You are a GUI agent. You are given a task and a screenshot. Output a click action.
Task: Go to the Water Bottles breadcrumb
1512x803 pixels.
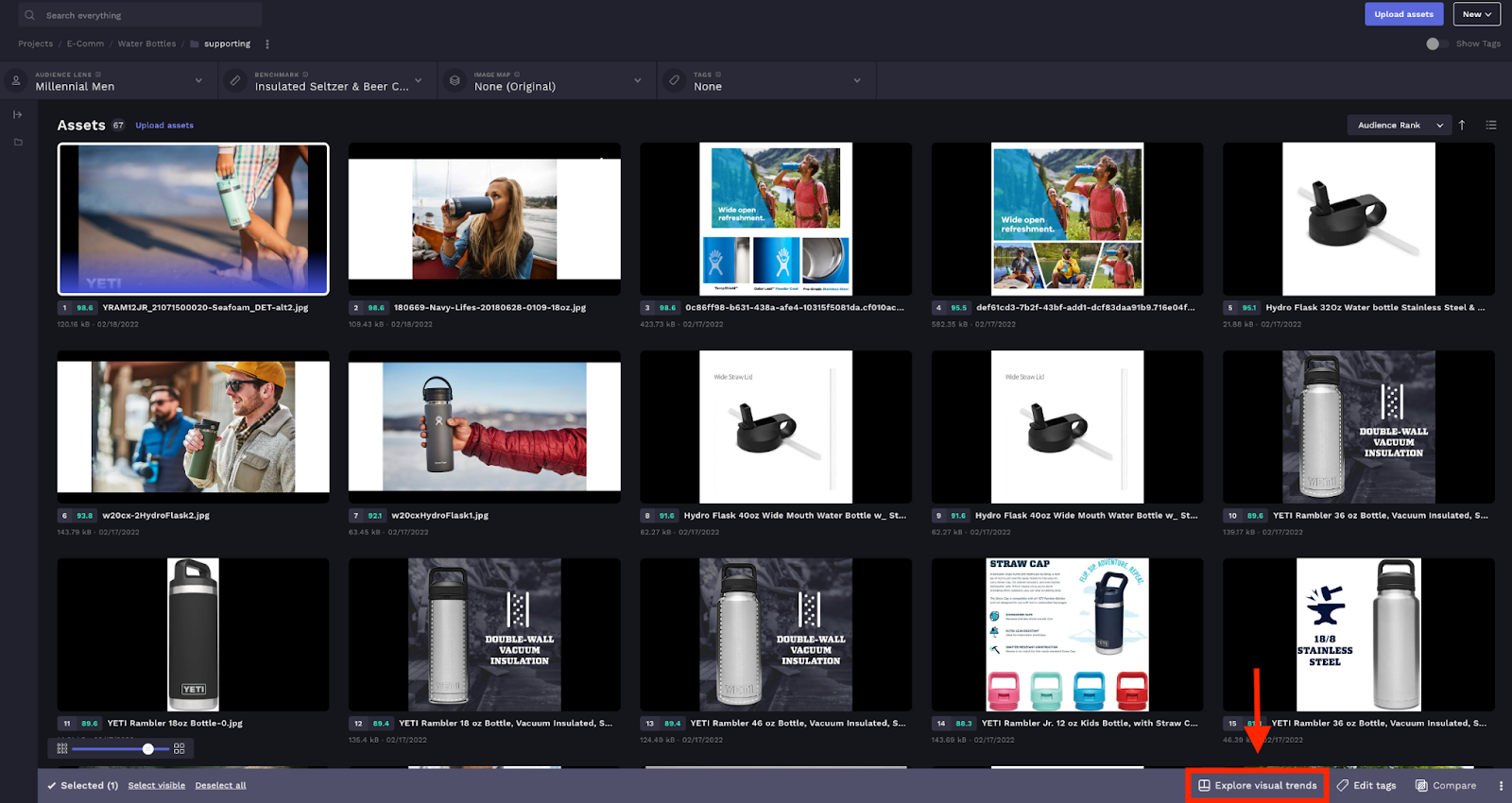[146, 43]
